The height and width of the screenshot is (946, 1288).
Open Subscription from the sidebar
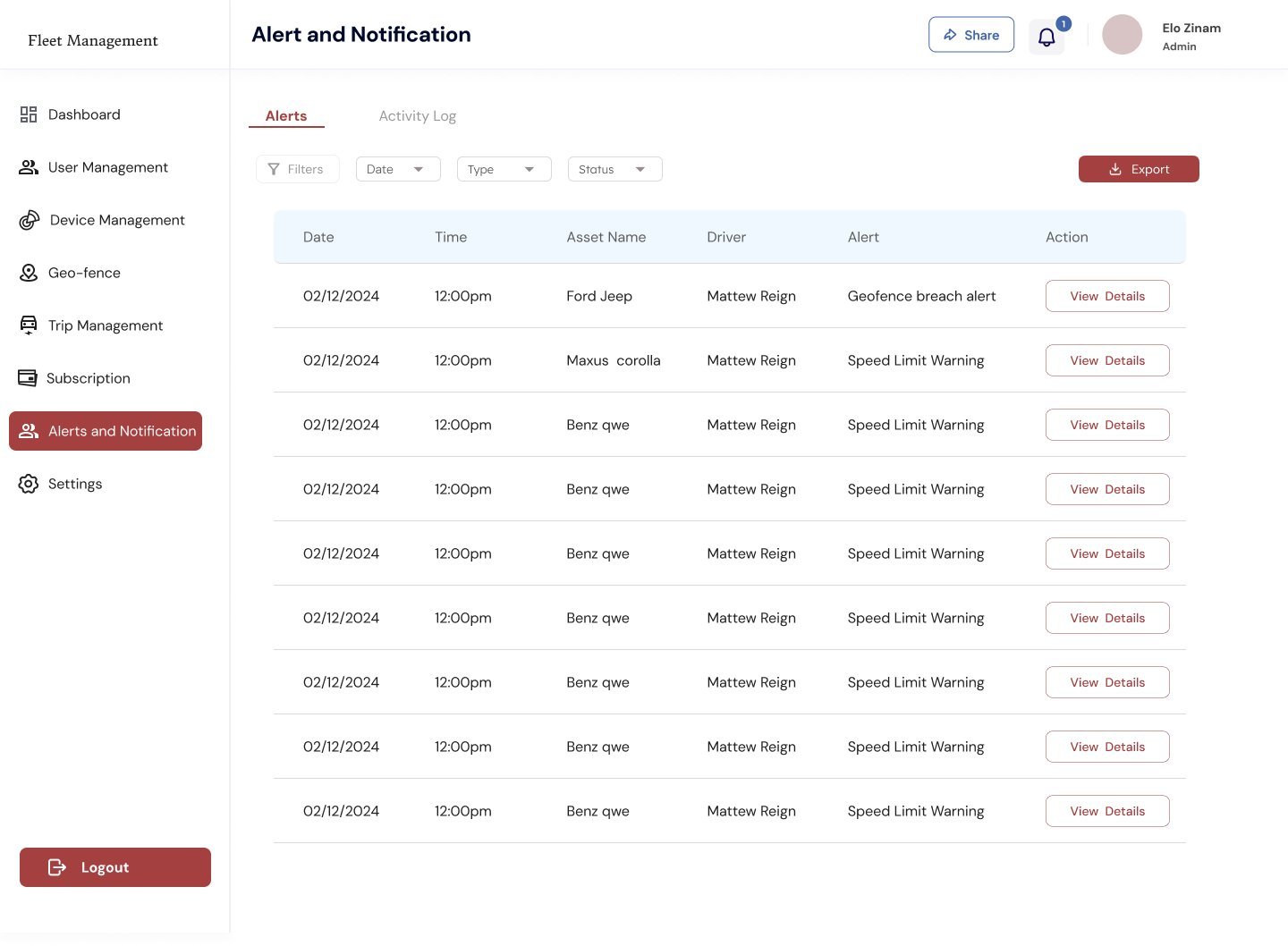coord(89,378)
